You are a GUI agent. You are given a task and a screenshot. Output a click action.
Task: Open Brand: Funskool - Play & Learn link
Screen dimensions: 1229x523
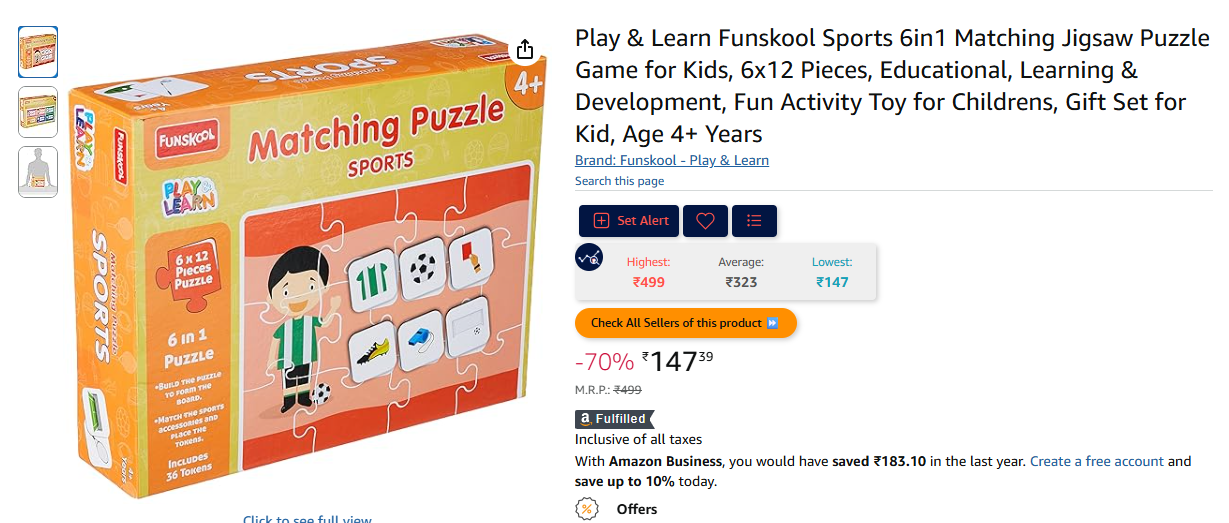pos(672,160)
